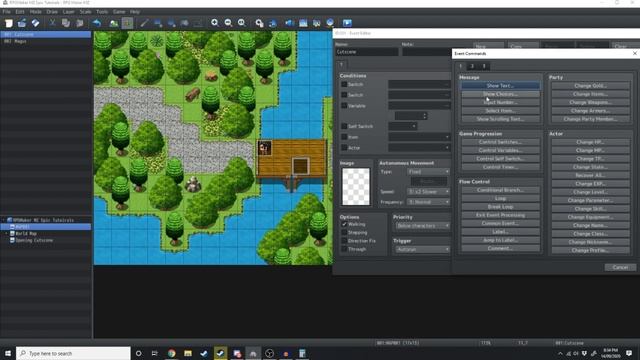Switch to Map editing mode icon
The height and width of the screenshot is (360, 640).
(114, 23)
